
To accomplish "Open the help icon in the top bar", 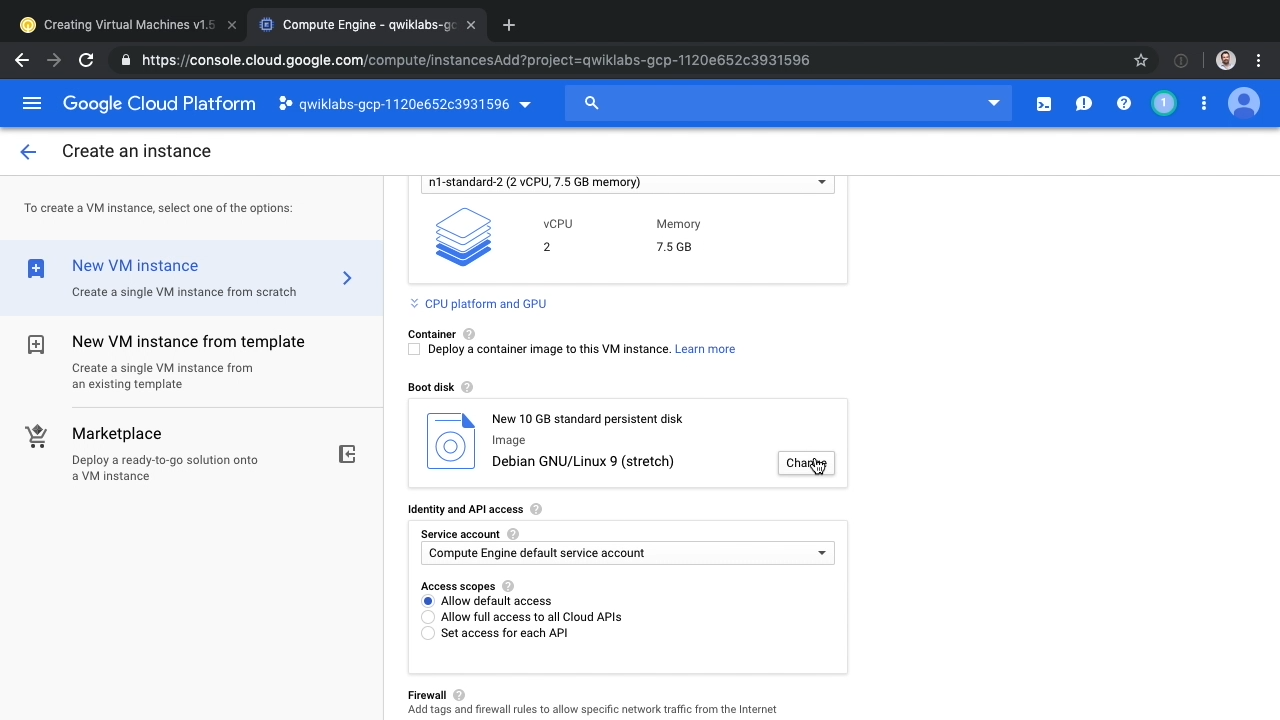I will coord(1123,103).
